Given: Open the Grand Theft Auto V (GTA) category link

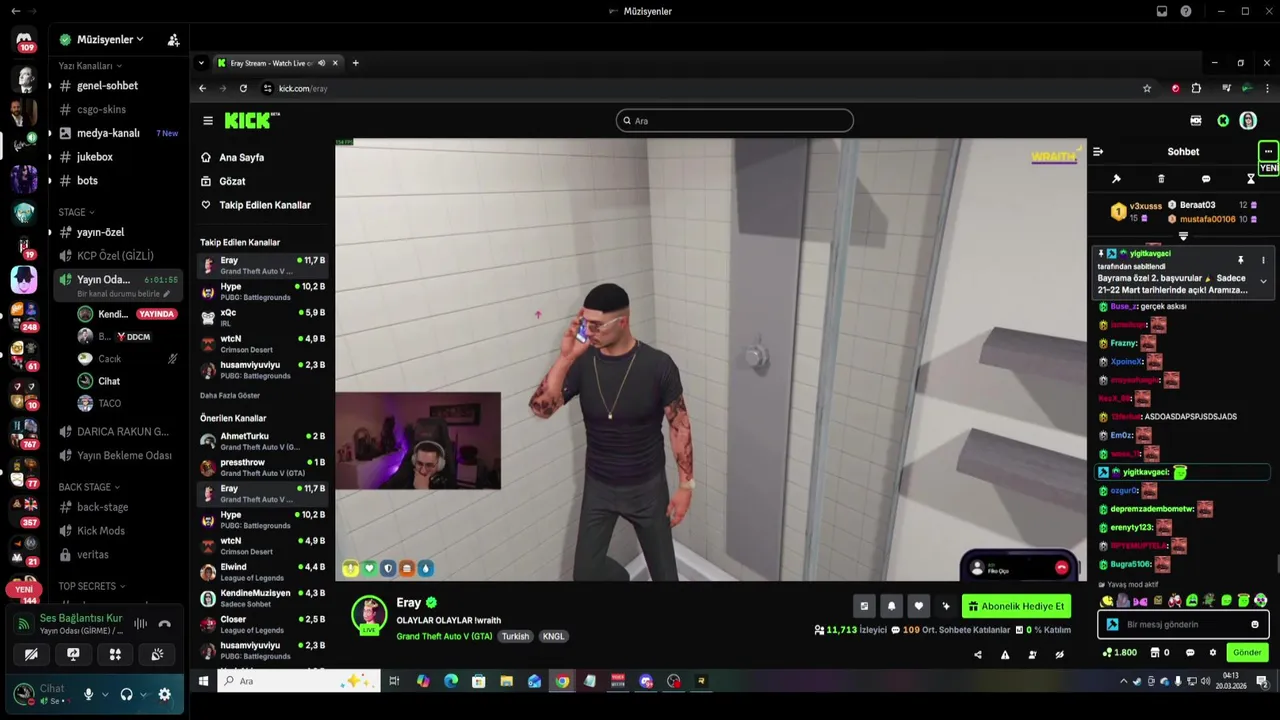Looking at the screenshot, I should coord(444,637).
